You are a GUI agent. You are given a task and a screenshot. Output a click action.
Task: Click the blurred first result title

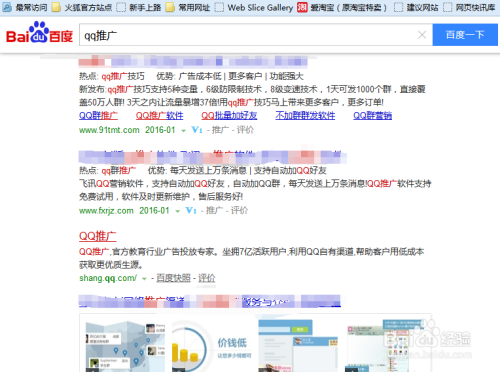pyautogui.click(x=193, y=62)
